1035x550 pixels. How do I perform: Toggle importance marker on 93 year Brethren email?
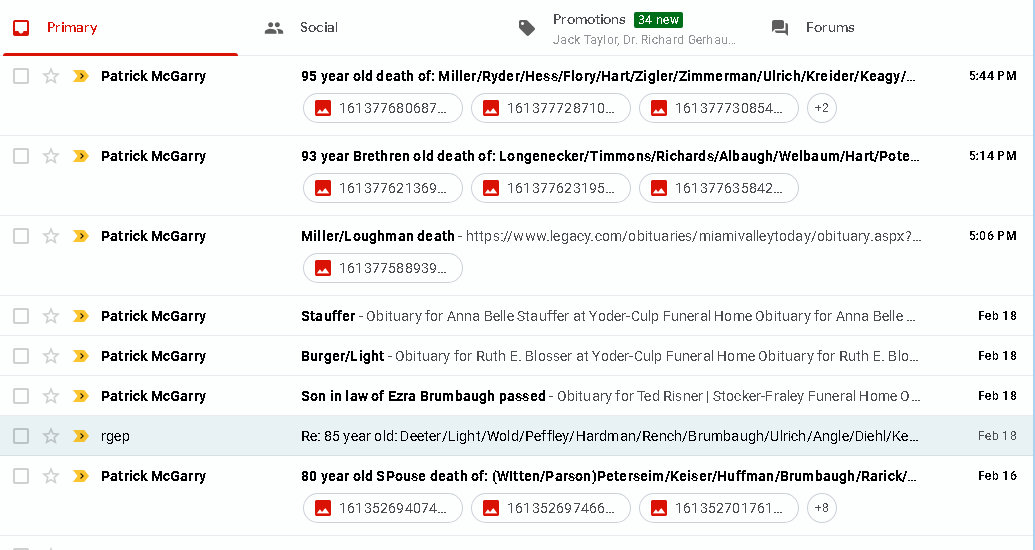81,156
